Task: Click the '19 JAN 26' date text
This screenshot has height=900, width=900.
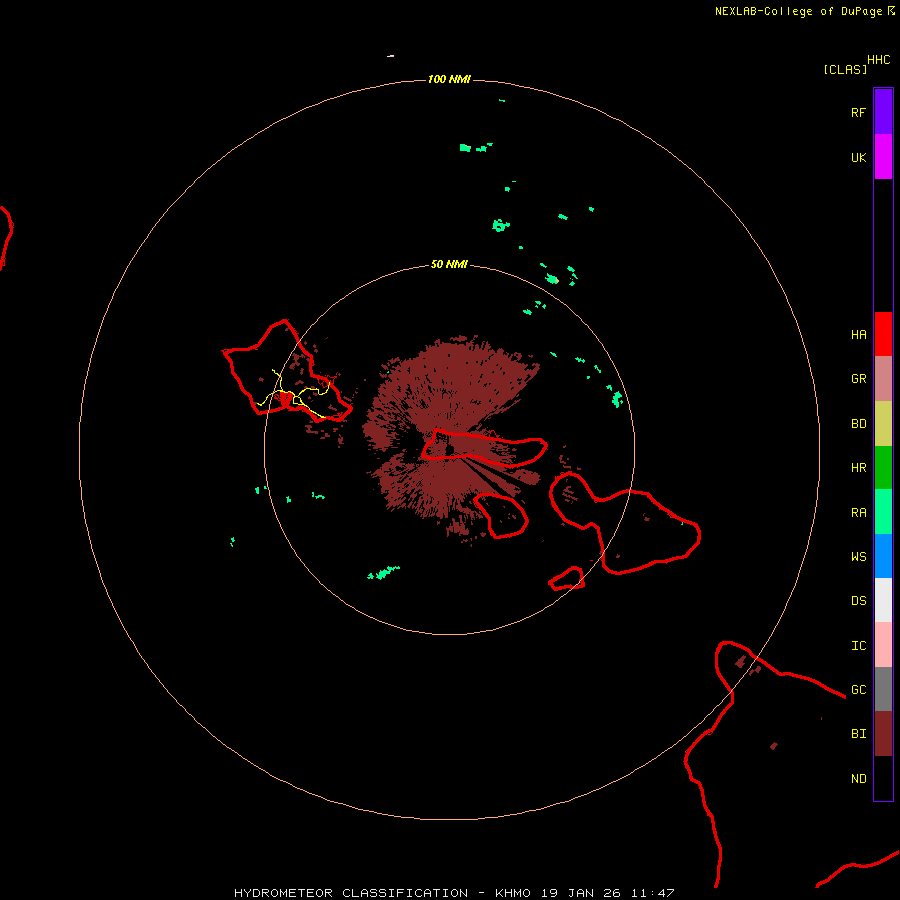Action: pyautogui.click(x=581, y=893)
